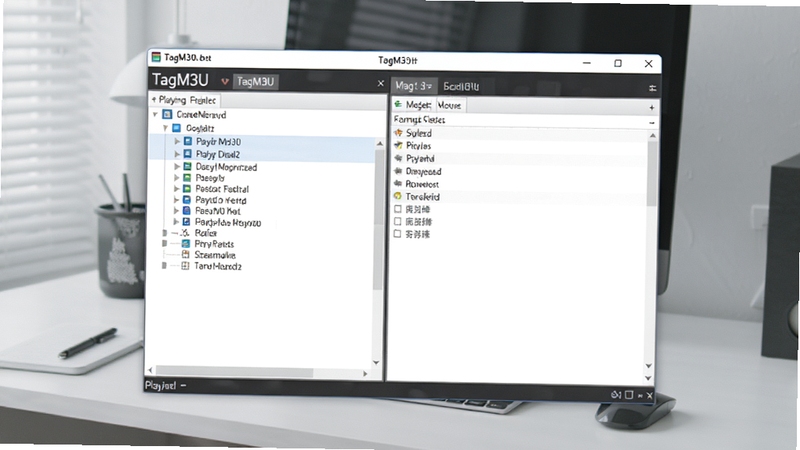Click the up arrow of the tree scrollbar
Screen dimensions: 800x450
click(379, 144)
